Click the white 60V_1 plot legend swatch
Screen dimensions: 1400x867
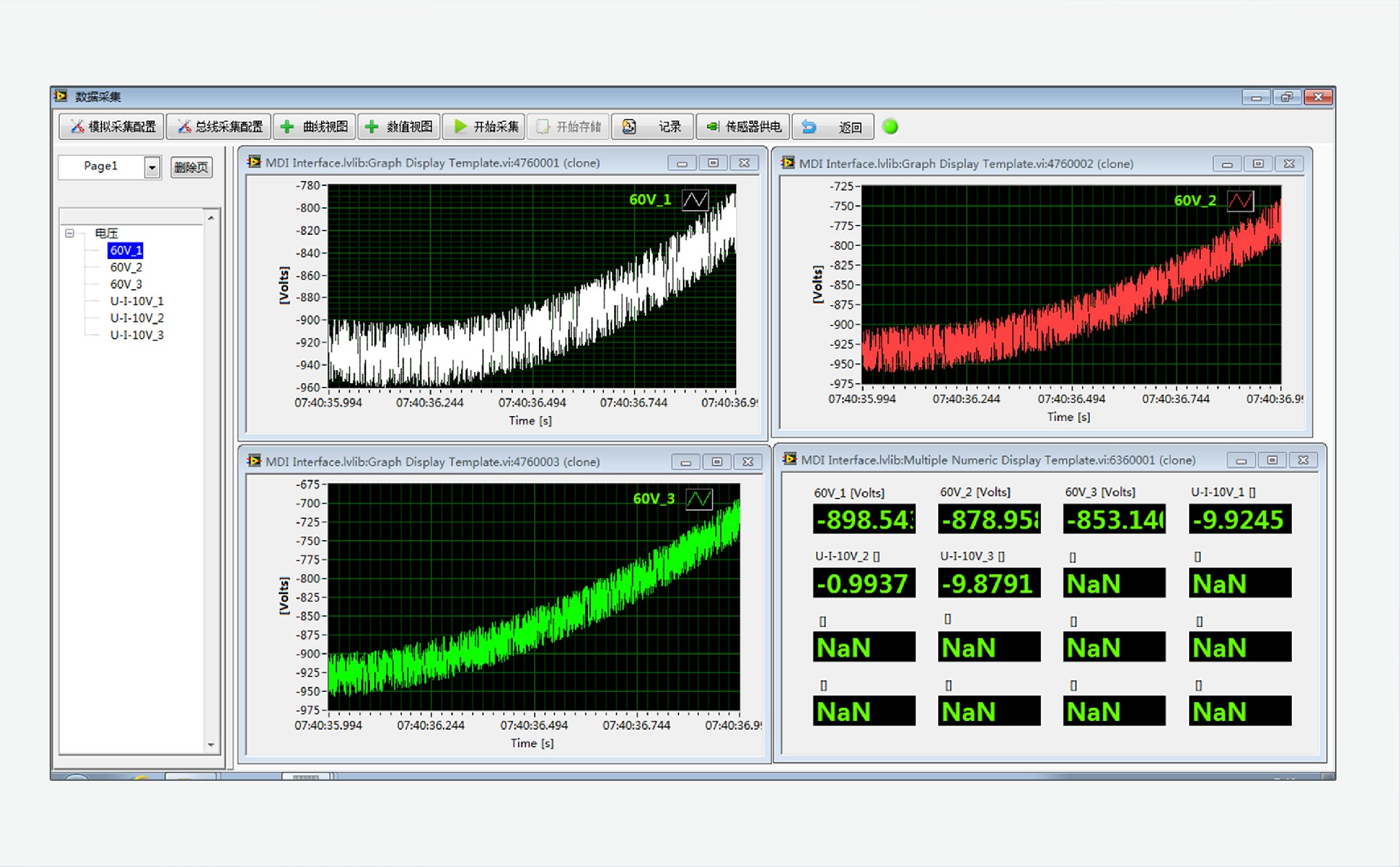(x=695, y=200)
